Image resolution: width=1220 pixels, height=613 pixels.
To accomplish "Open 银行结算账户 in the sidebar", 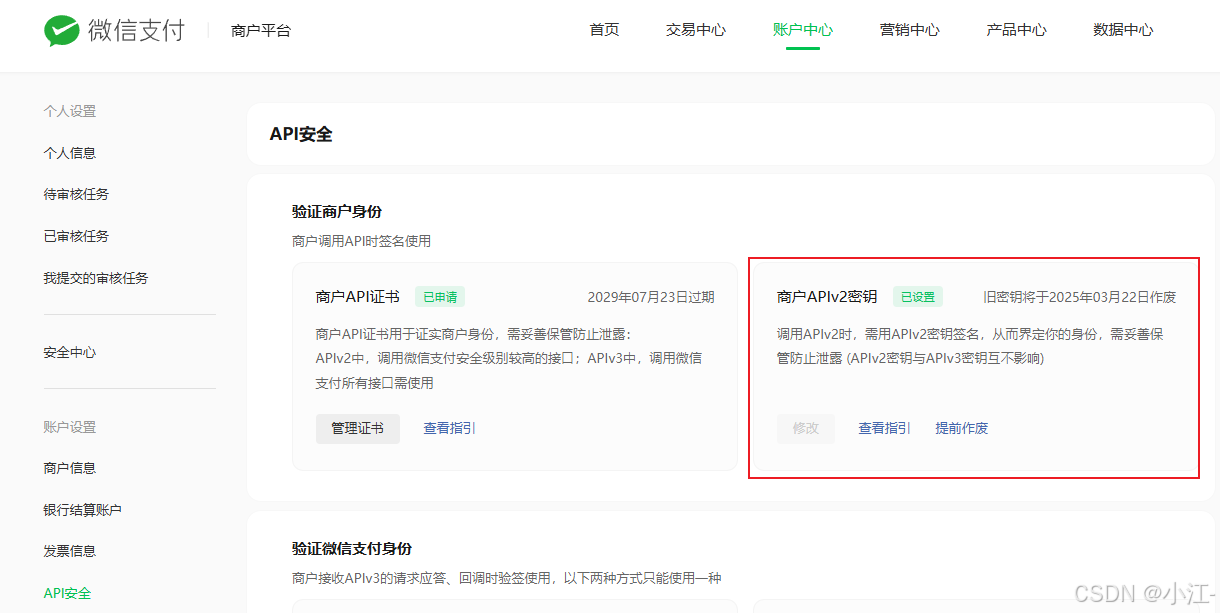I will 83,510.
